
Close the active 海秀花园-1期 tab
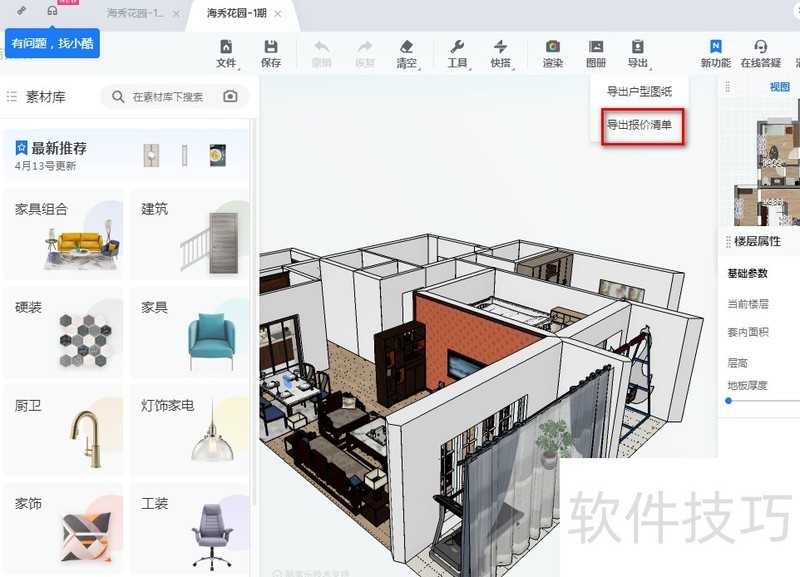coord(277,14)
